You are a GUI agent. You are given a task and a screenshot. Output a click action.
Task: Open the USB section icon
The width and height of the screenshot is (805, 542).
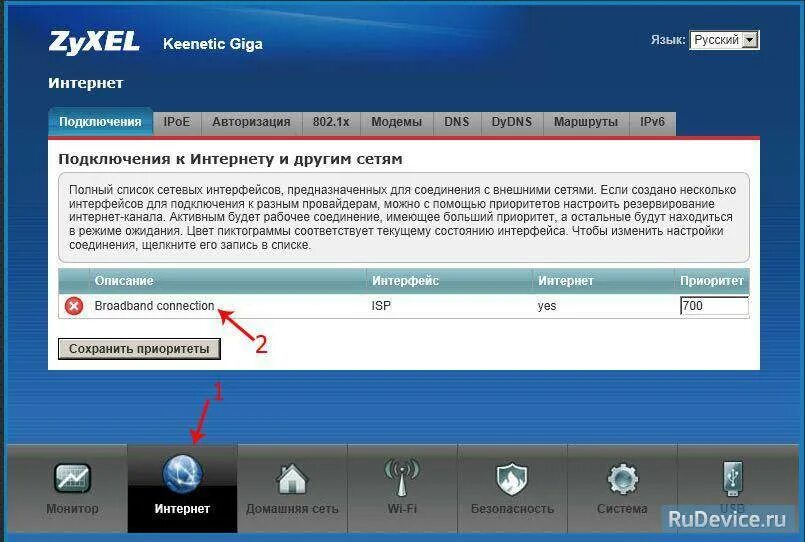click(733, 478)
